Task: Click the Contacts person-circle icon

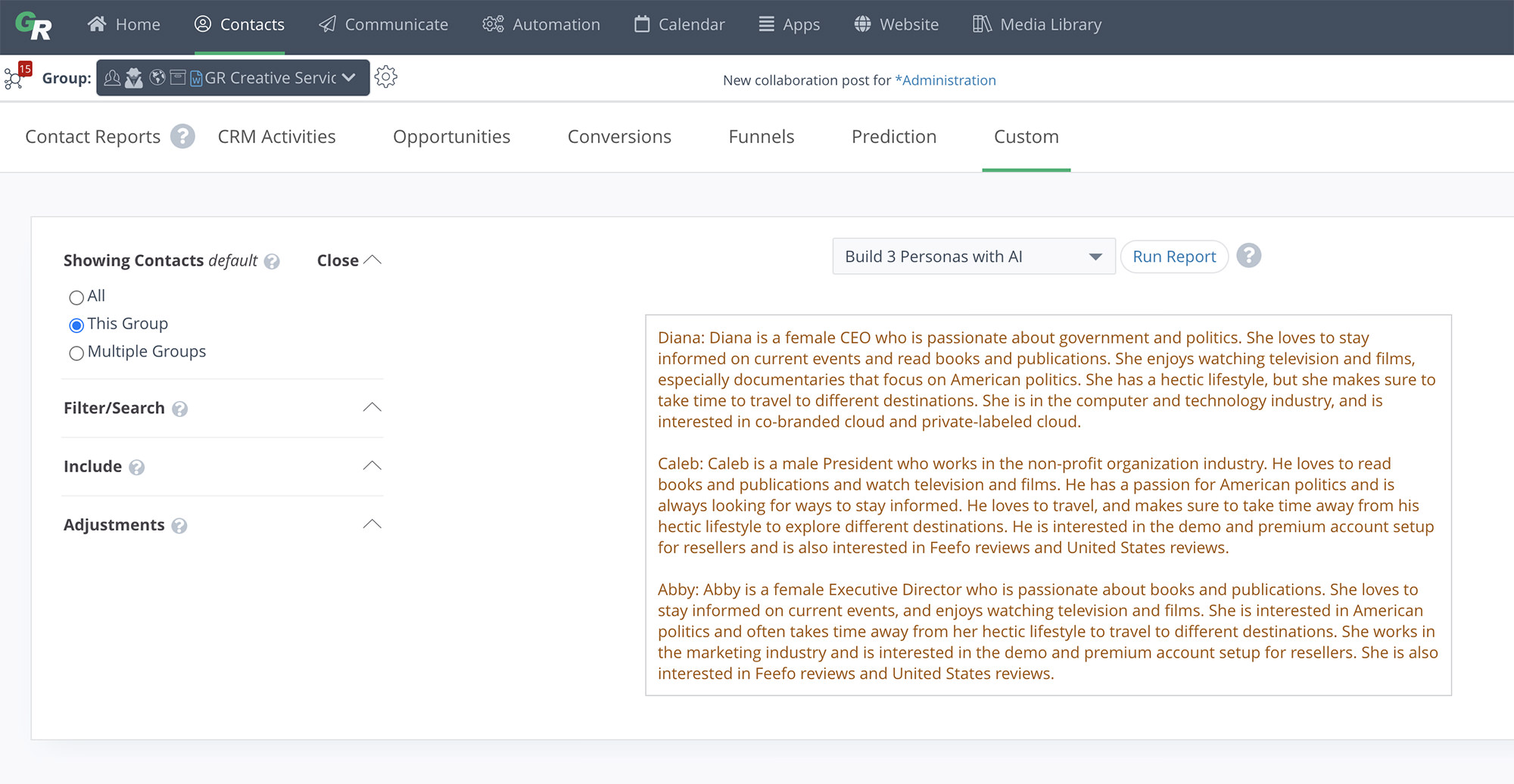Action: coord(203,24)
